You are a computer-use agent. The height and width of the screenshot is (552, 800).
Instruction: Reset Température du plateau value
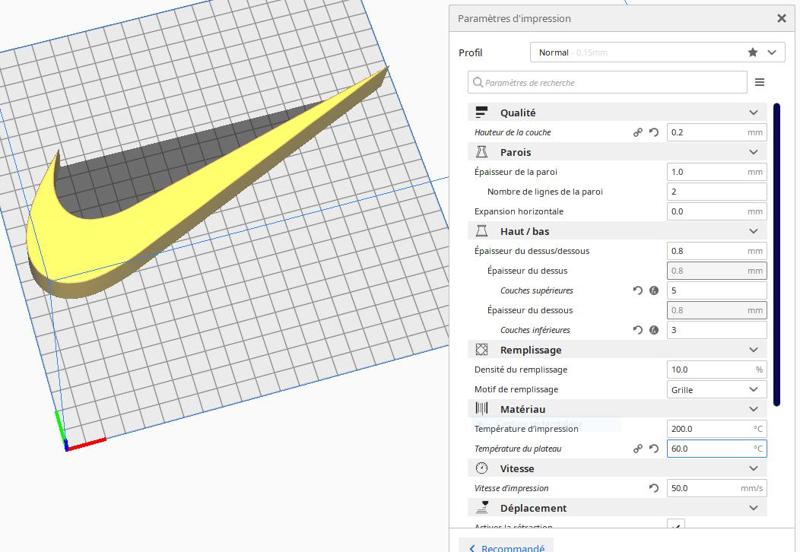pos(654,448)
